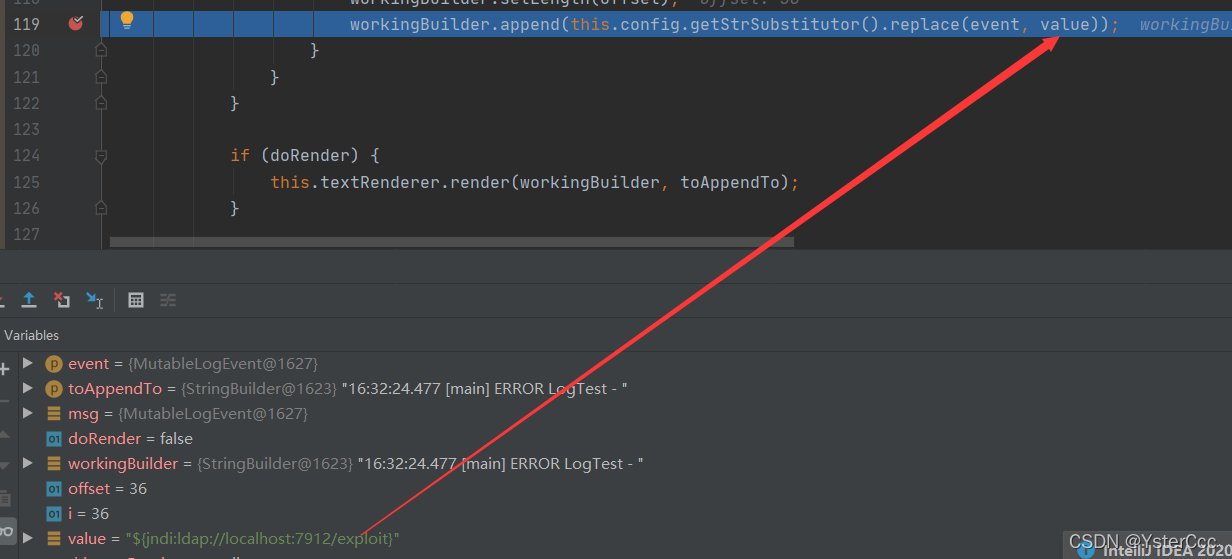Expand the msg variable node

point(28,414)
